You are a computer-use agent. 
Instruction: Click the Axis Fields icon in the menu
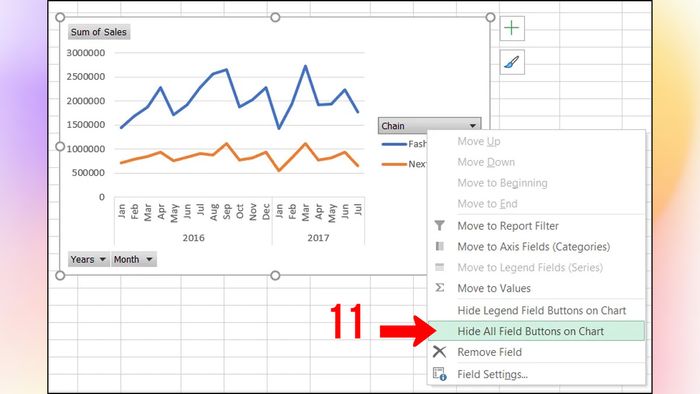[x=439, y=246]
